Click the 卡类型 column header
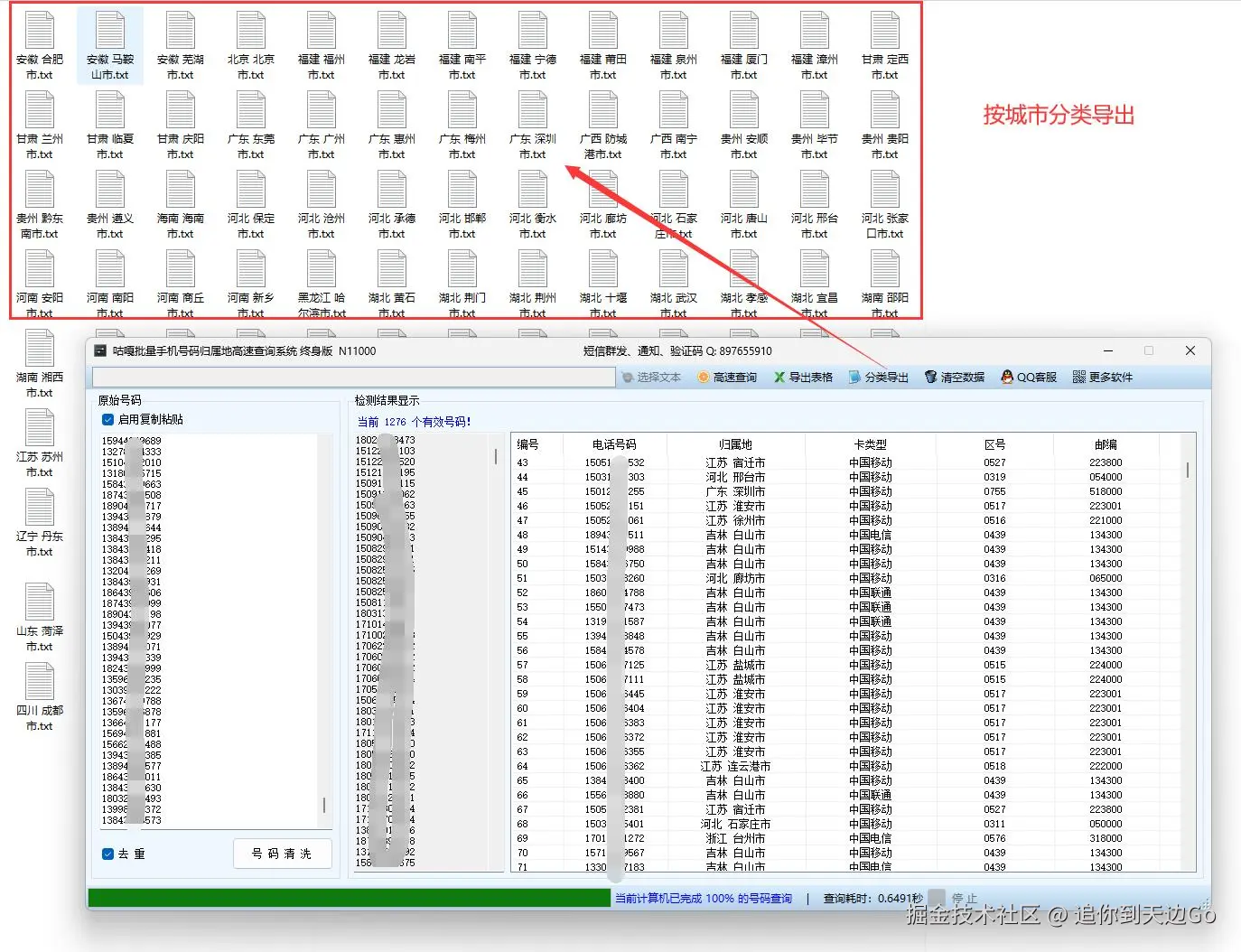Image resolution: width=1241 pixels, height=952 pixels. pyautogui.click(x=871, y=444)
